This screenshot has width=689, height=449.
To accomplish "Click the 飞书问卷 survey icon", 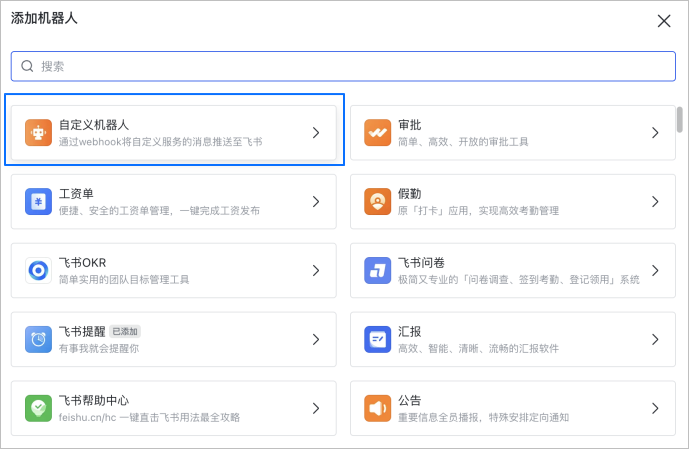I will coord(377,271).
